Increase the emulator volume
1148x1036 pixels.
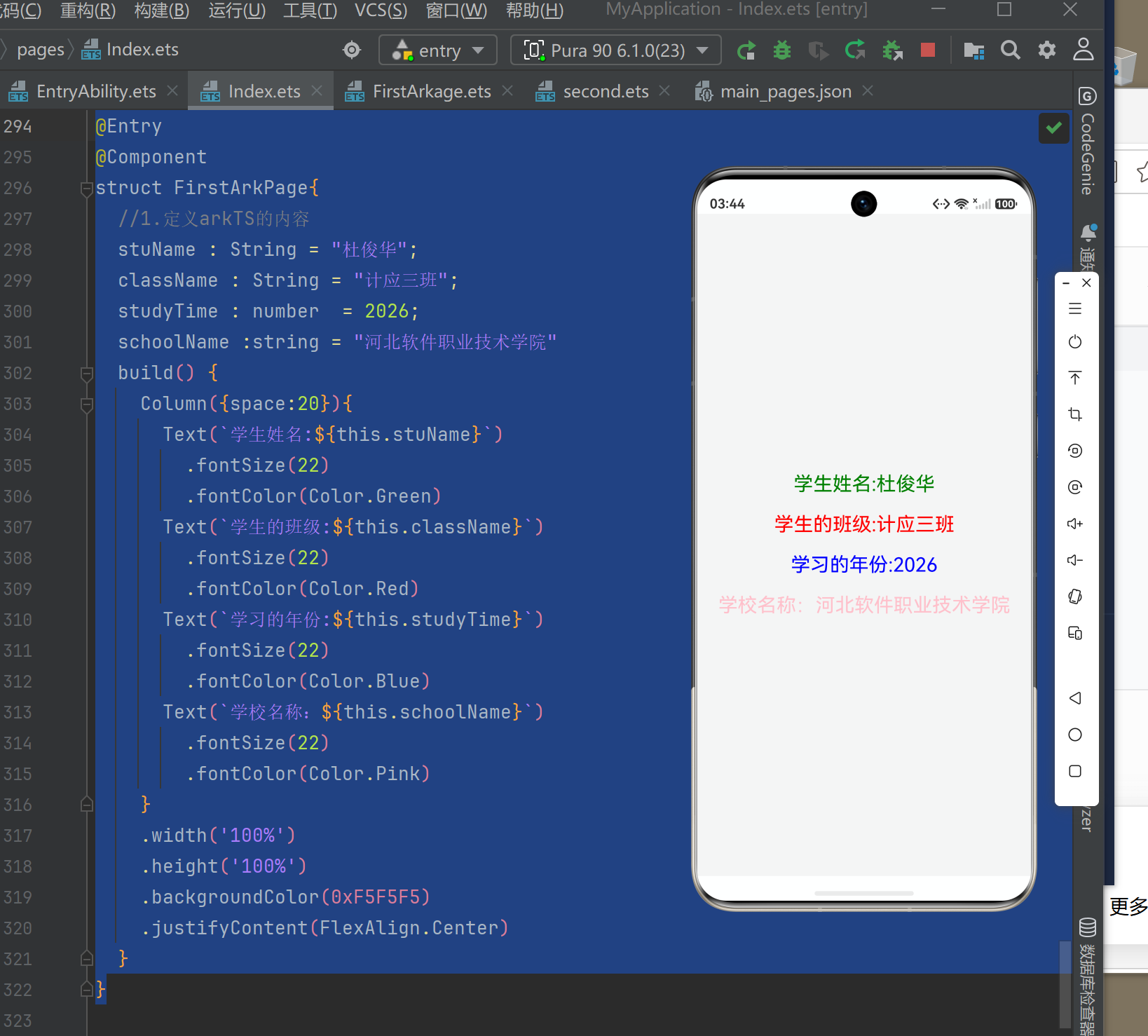pyautogui.click(x=1075, y=524)
